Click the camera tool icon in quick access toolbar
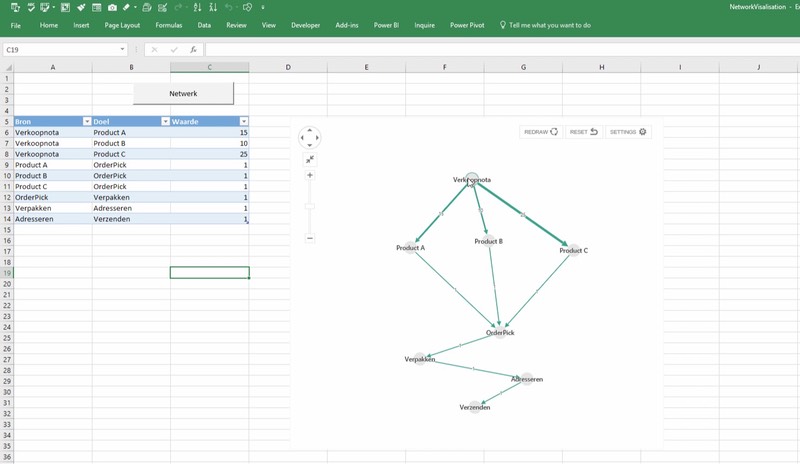This screenshot has height=464, width=800. coord(112,7)
